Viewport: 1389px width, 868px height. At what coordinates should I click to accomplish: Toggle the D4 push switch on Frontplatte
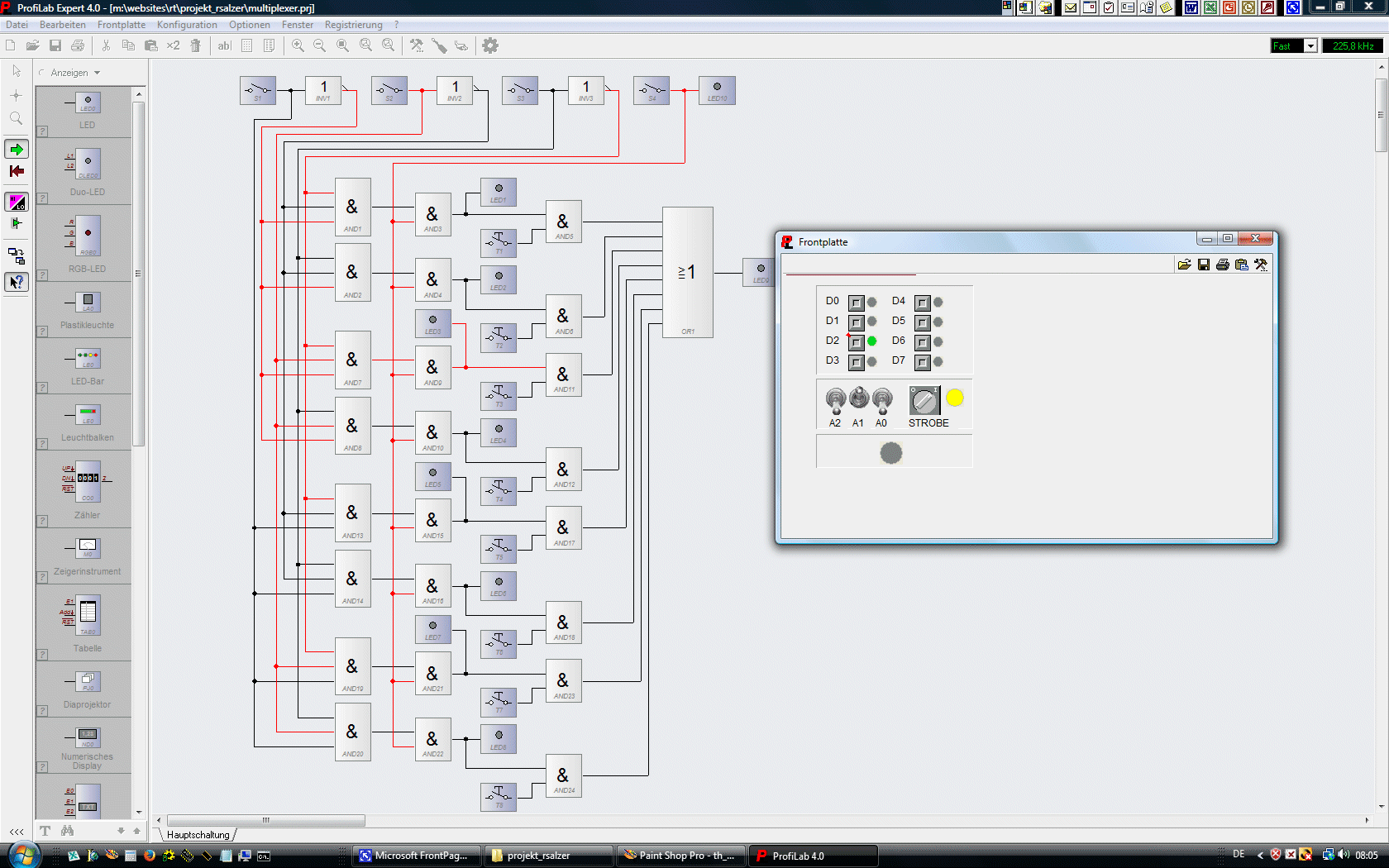pyautogui.click(x=923, y=303)
